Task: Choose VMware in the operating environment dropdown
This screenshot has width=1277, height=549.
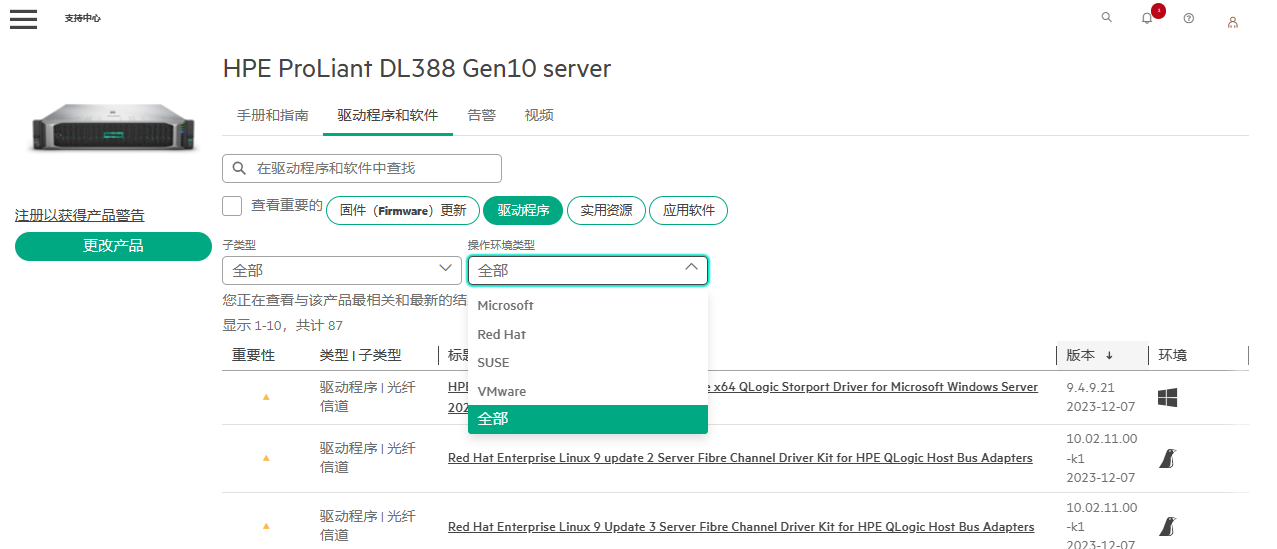Action: 502,391
